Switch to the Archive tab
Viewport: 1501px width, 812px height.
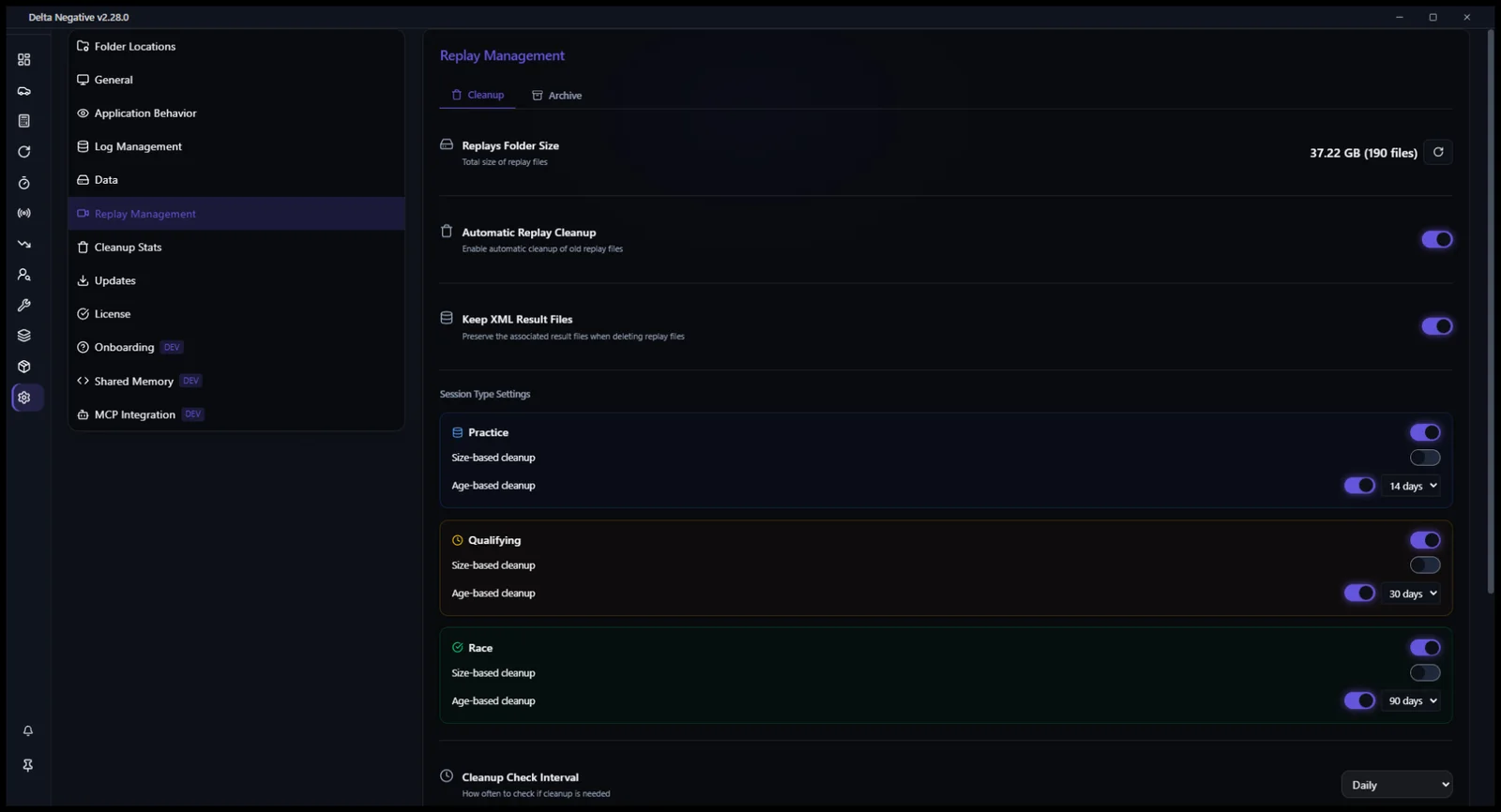pyautogui.click(x=557, y=96)
